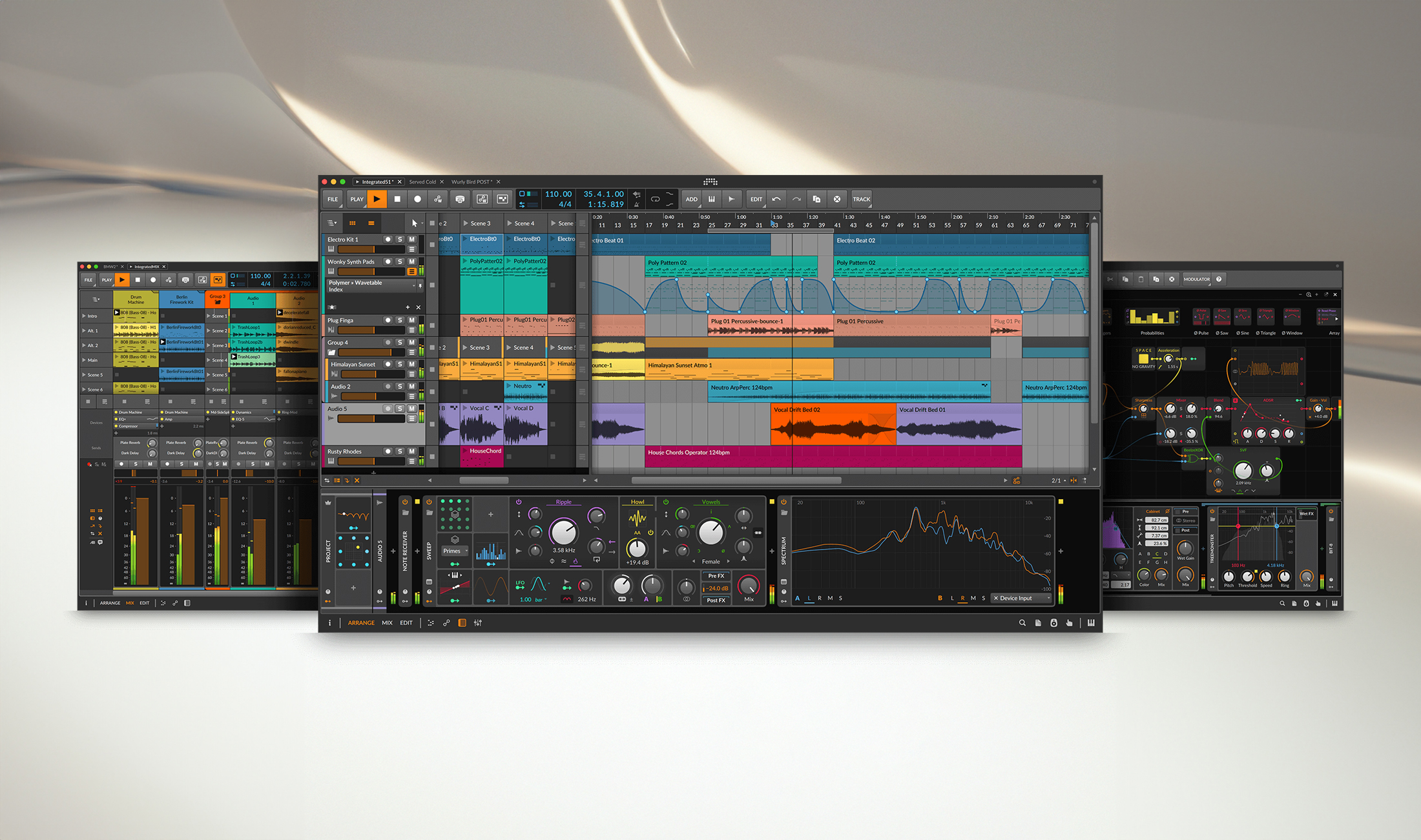Switch to the MIX view
This screenshot has height=840, width=1421.
pyautogui.click(x=387, y=623)
